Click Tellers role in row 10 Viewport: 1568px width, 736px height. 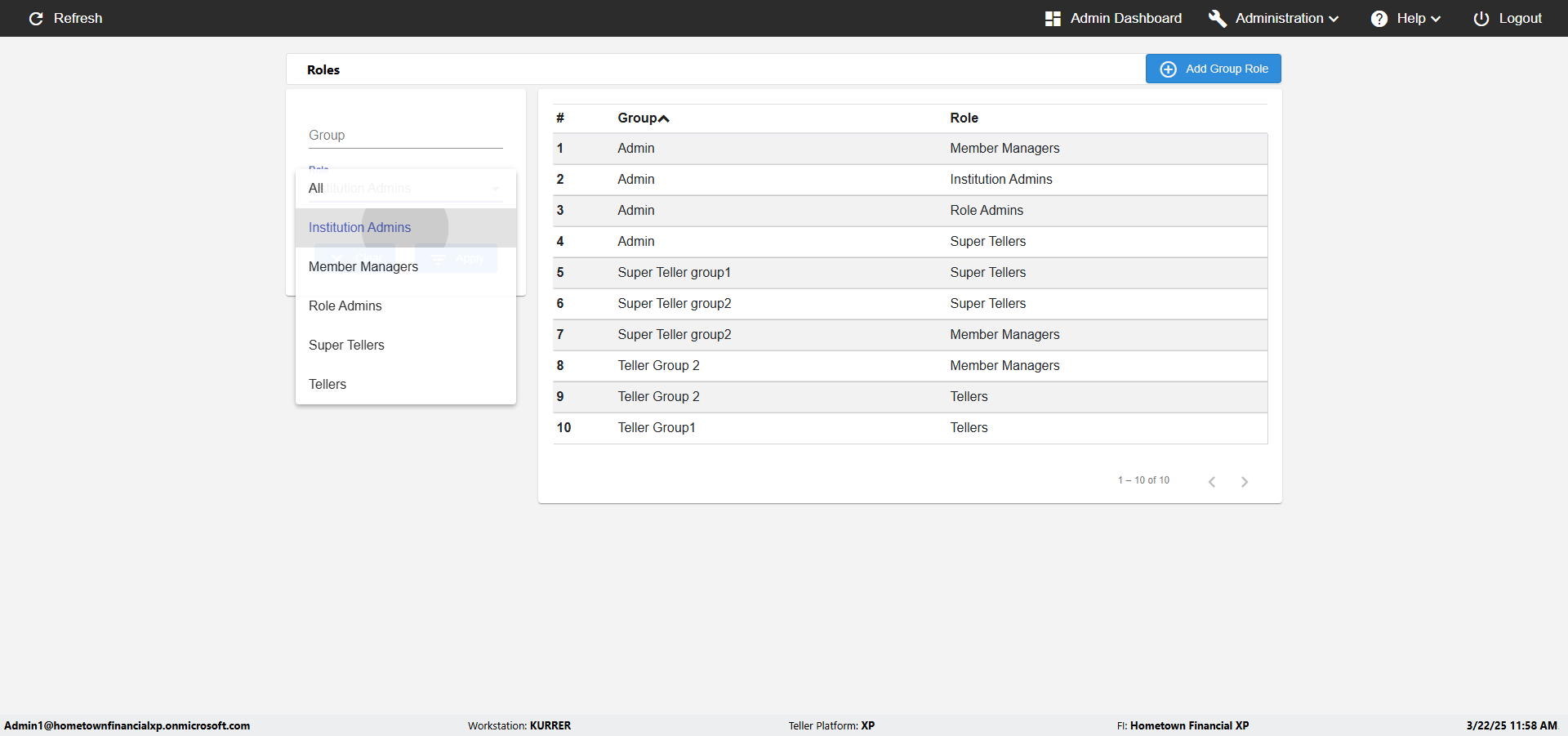(x=969, y=427)
